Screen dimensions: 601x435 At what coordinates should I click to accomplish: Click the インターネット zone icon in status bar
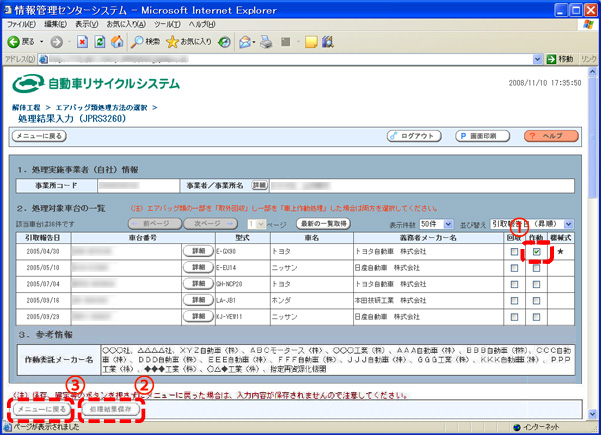click(x=517, y=427)
